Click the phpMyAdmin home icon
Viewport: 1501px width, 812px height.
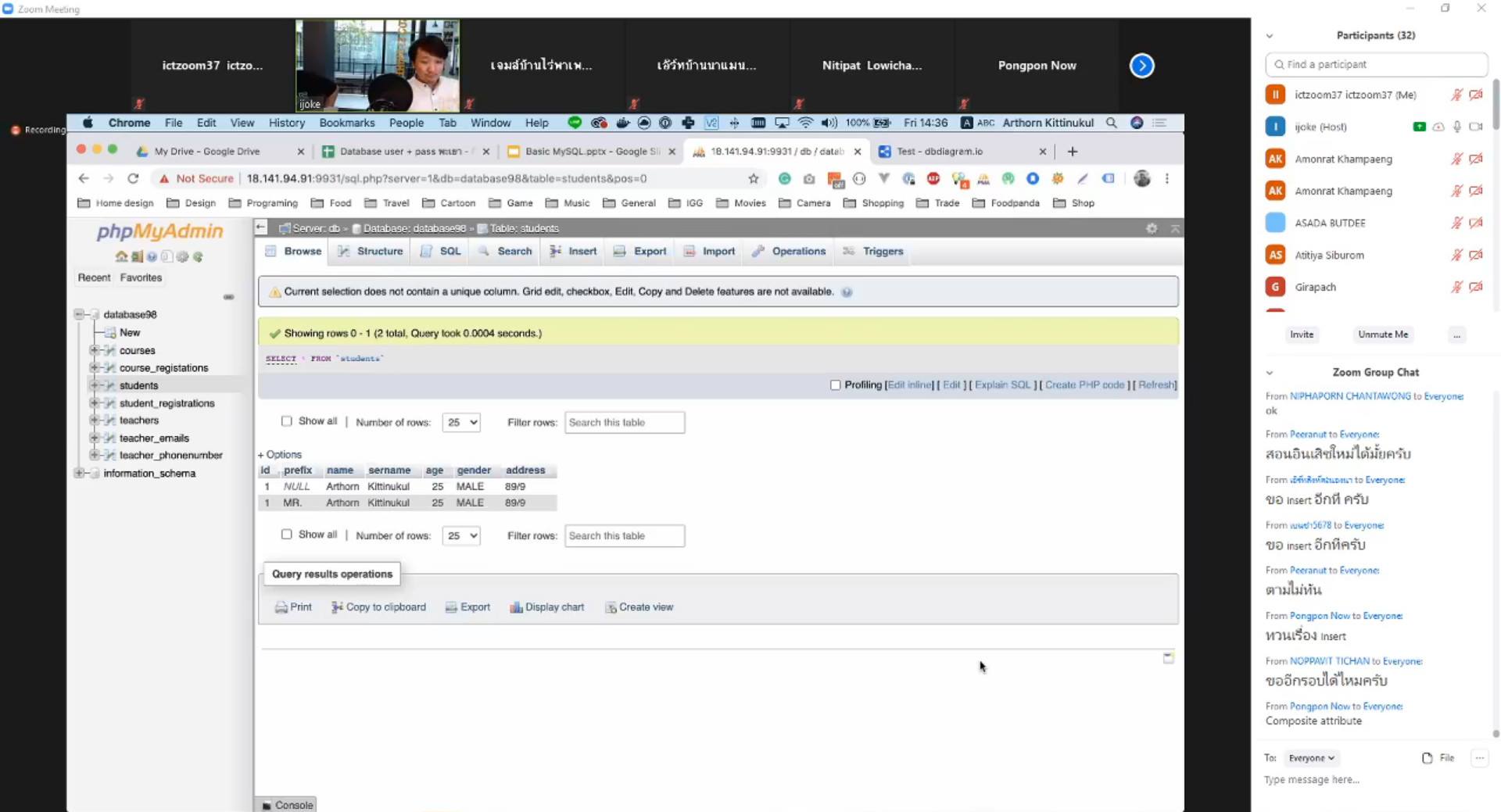[x=120, y=256]
